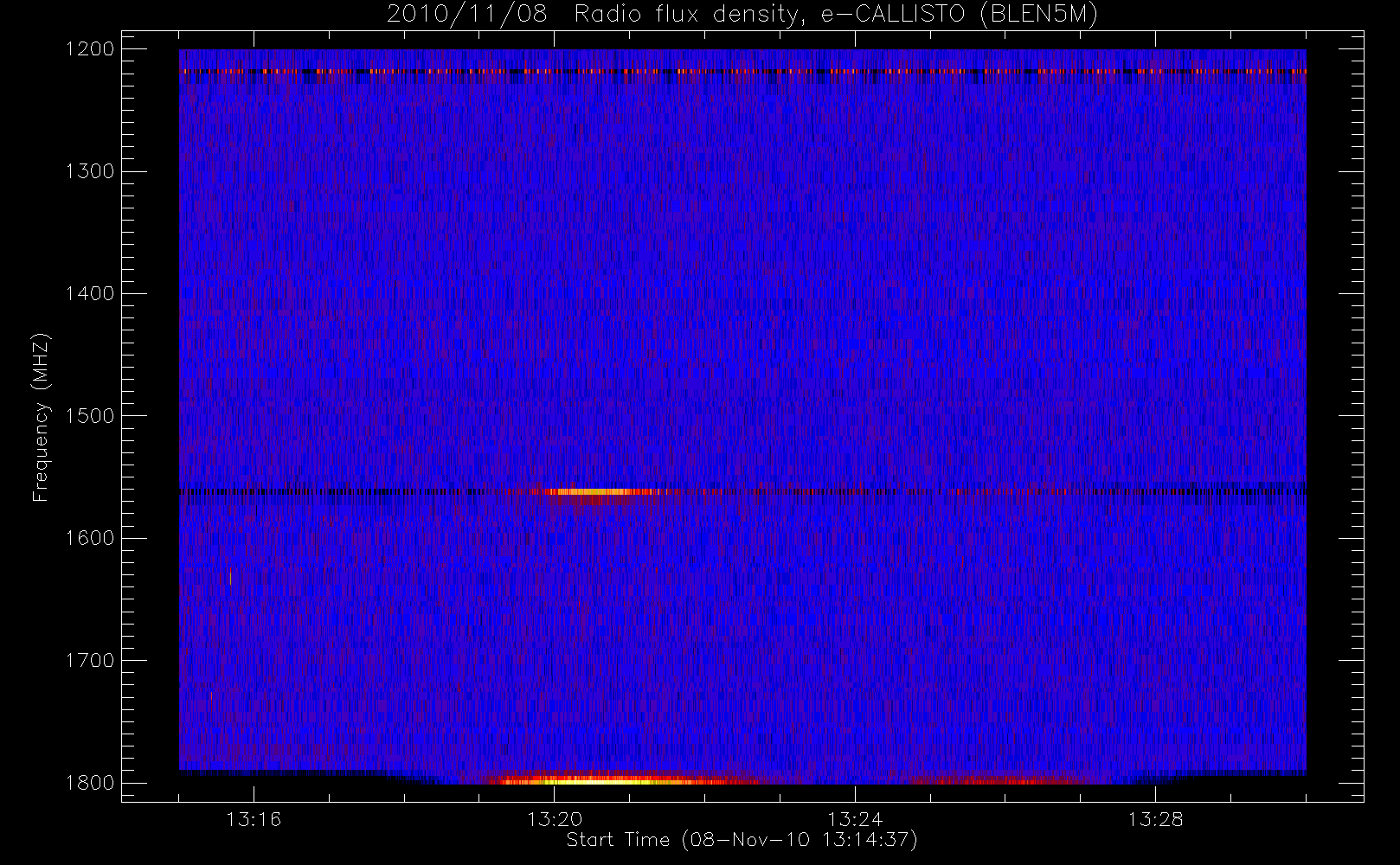Screen dimensions: 1400x865
Task: Click the '13:16' time axis label
Action: click(254, 819)
